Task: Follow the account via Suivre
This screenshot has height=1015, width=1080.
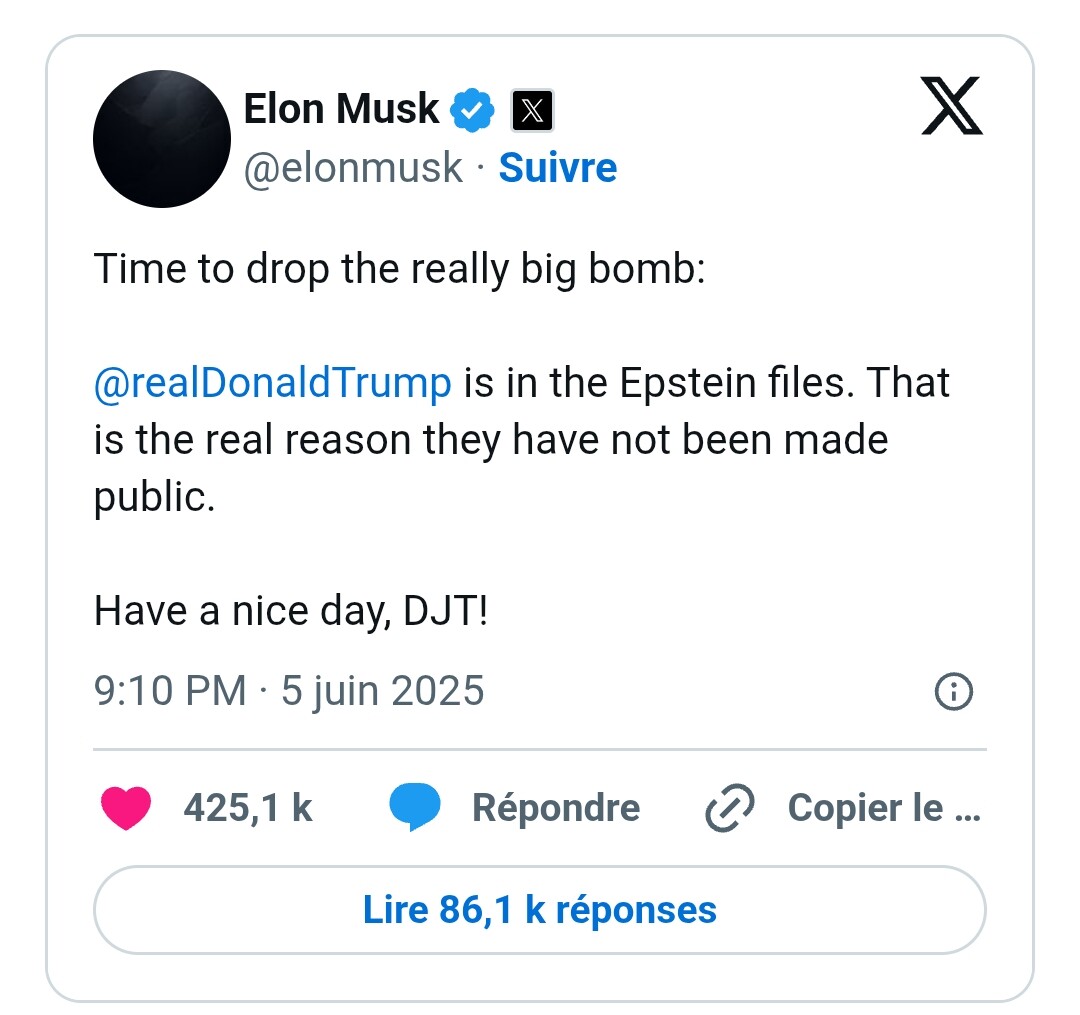Action: (558, 168)
